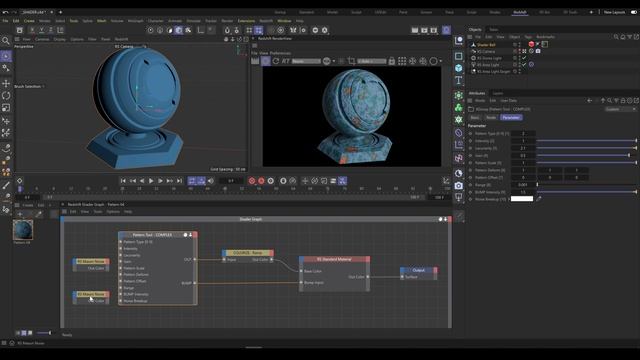640x360 pixels.
Task: Select the Paint brush tool in left toolbar
Action: pos(6,185)
